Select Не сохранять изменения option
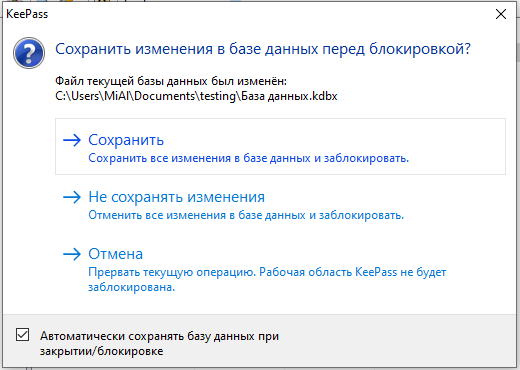Screen dimensions: 520x370 tap(280, 204)
